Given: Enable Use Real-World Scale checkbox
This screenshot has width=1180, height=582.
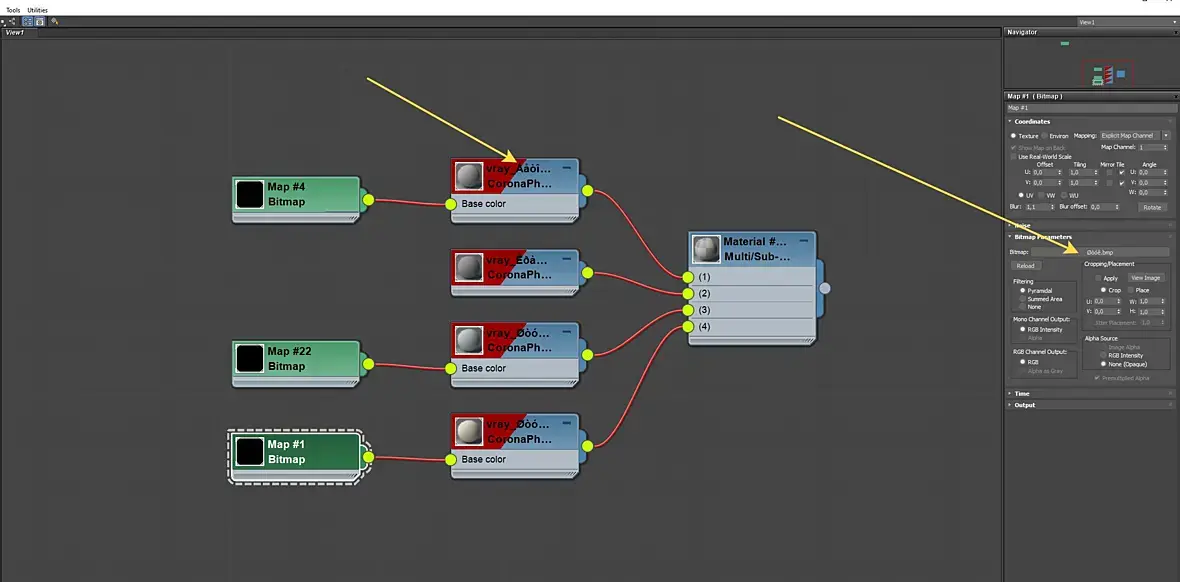Looking at the screenshot, I should pyautogui.click(x=1013, y=157).
